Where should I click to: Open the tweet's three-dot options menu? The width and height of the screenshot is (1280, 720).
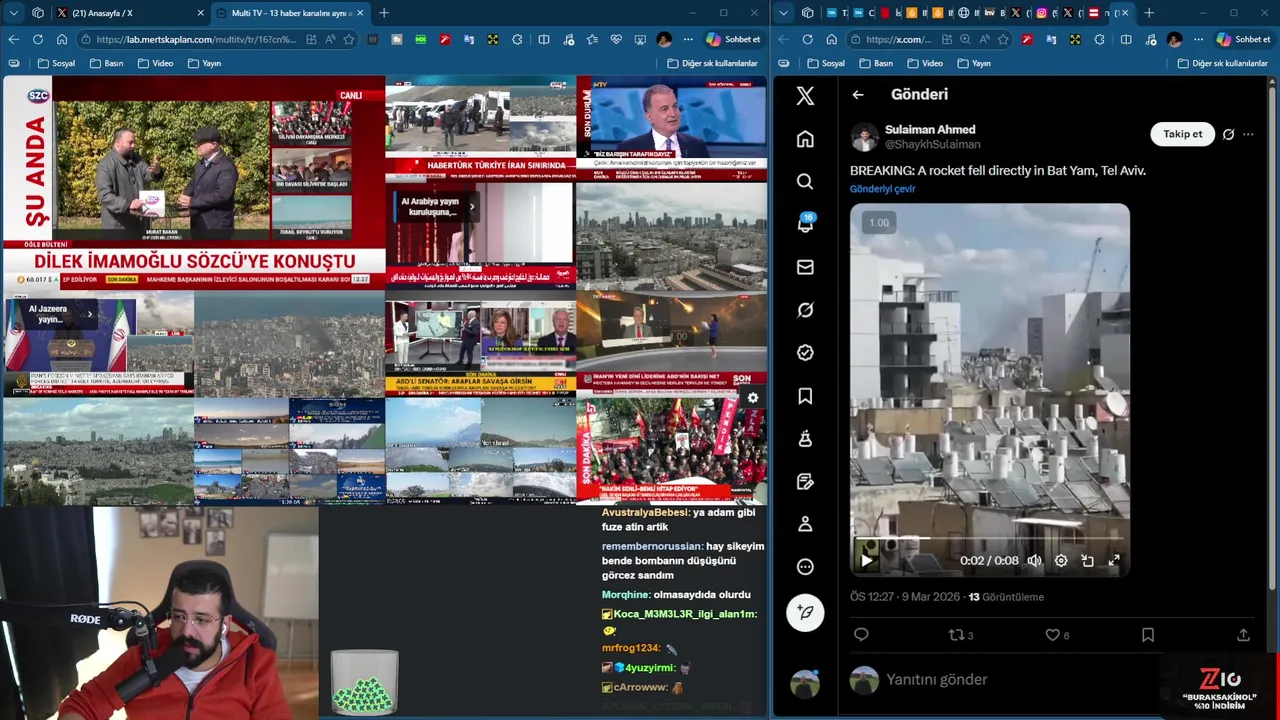[x=1248, y=134]
